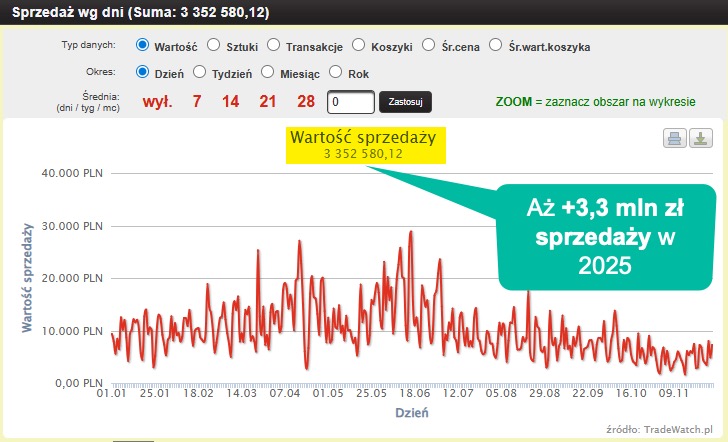Choose the 21 average preset

pyautogui.click(x=267, y=102)
